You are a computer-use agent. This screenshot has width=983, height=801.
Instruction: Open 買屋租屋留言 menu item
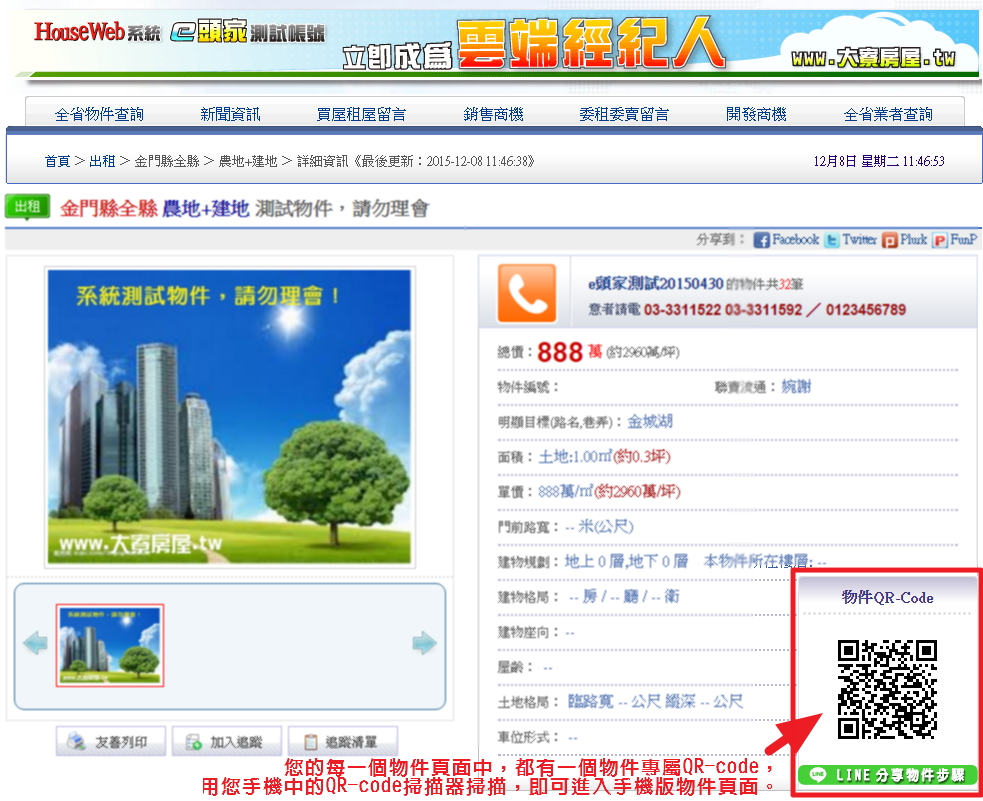click(361, 114)
